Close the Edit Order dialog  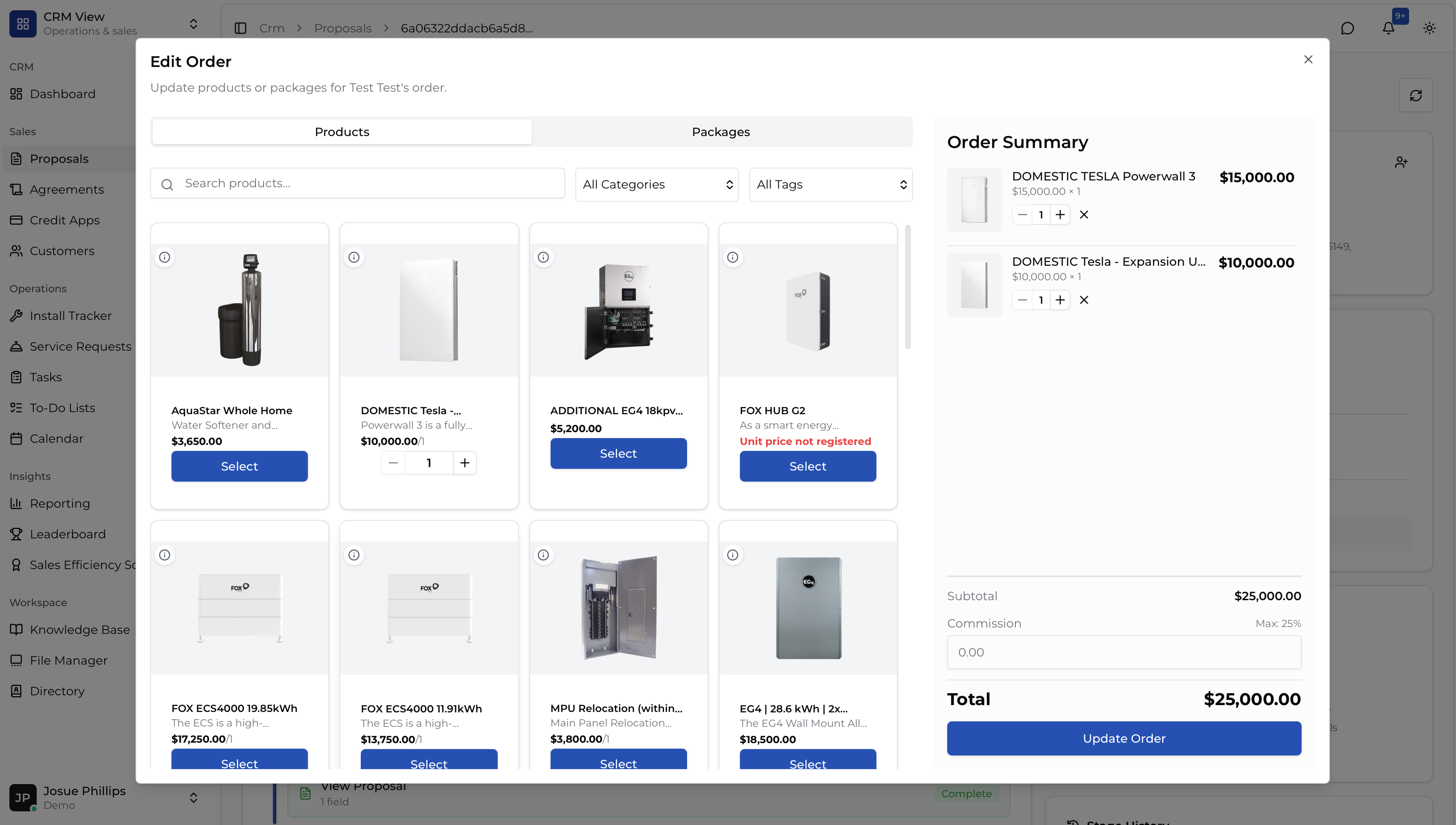[x=1308, y=59]
